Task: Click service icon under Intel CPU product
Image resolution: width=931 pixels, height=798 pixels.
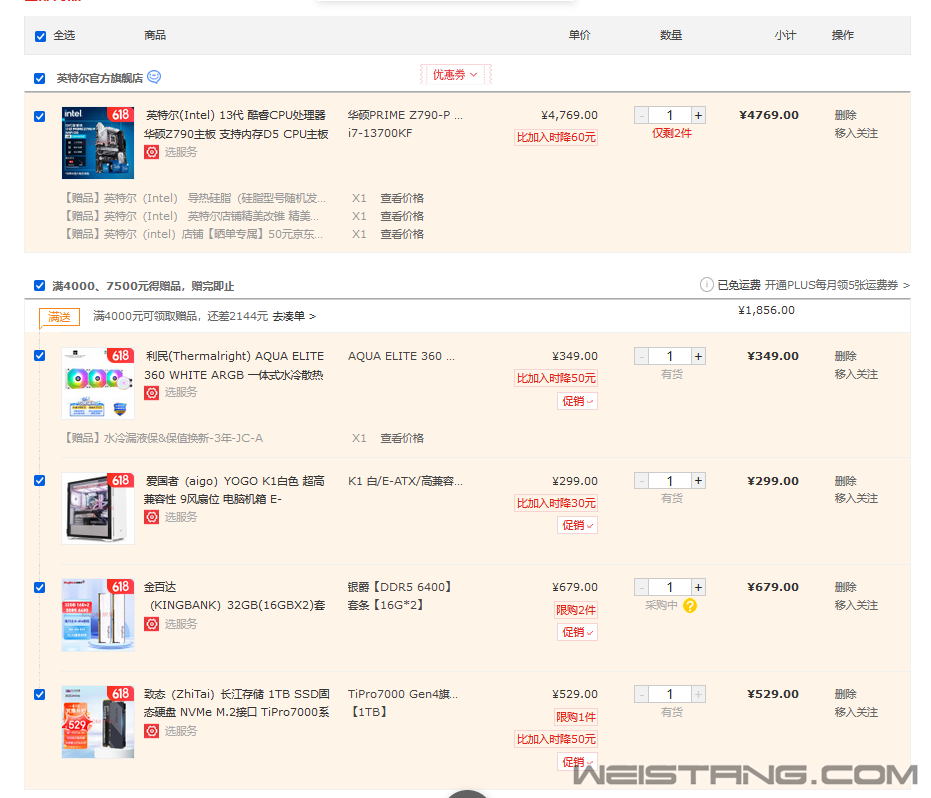Action: [x=151, y=152]
